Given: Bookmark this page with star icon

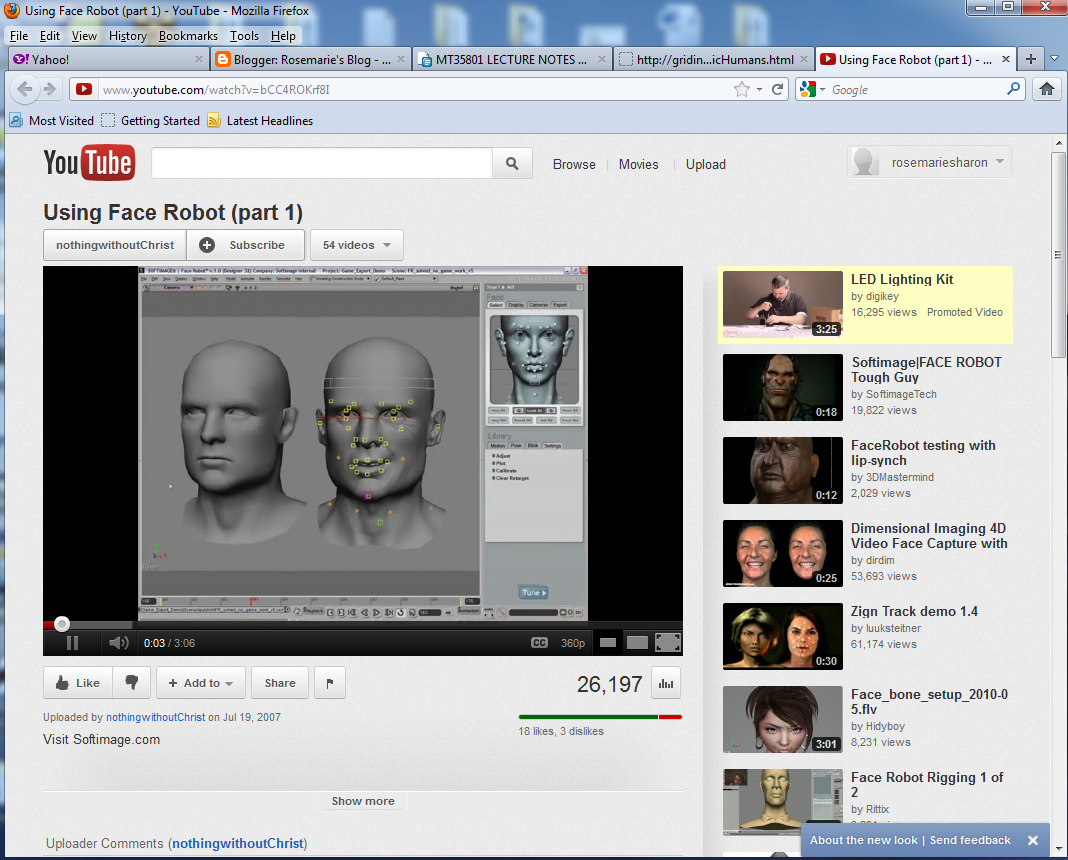Looking at the screenshot, I should (742, 89).
